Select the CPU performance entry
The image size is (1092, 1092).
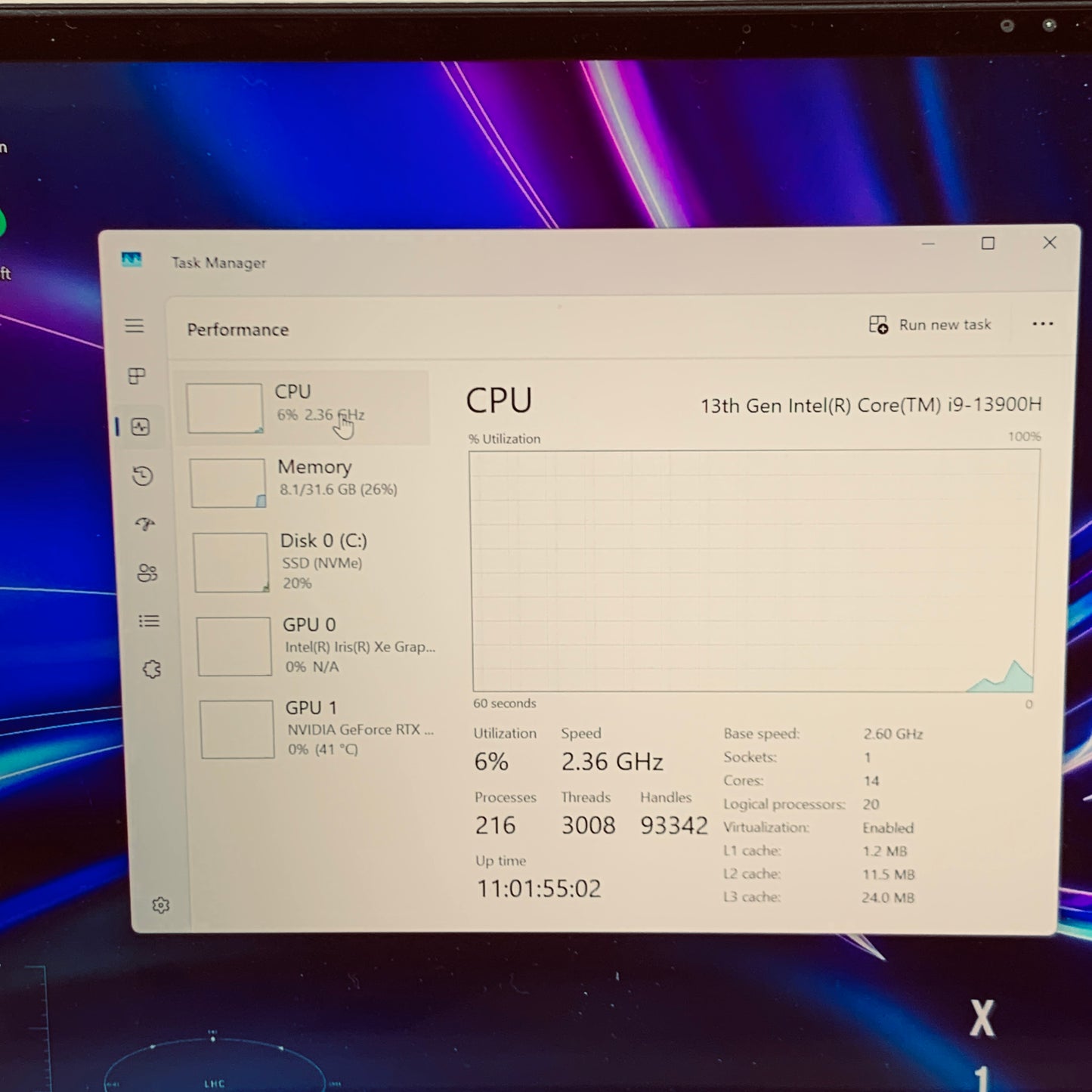coord(302,408)
